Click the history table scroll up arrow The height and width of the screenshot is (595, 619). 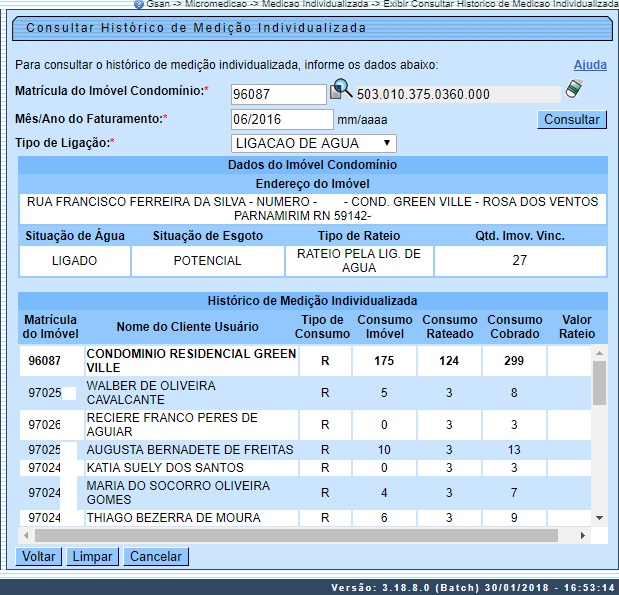[599, 352]
